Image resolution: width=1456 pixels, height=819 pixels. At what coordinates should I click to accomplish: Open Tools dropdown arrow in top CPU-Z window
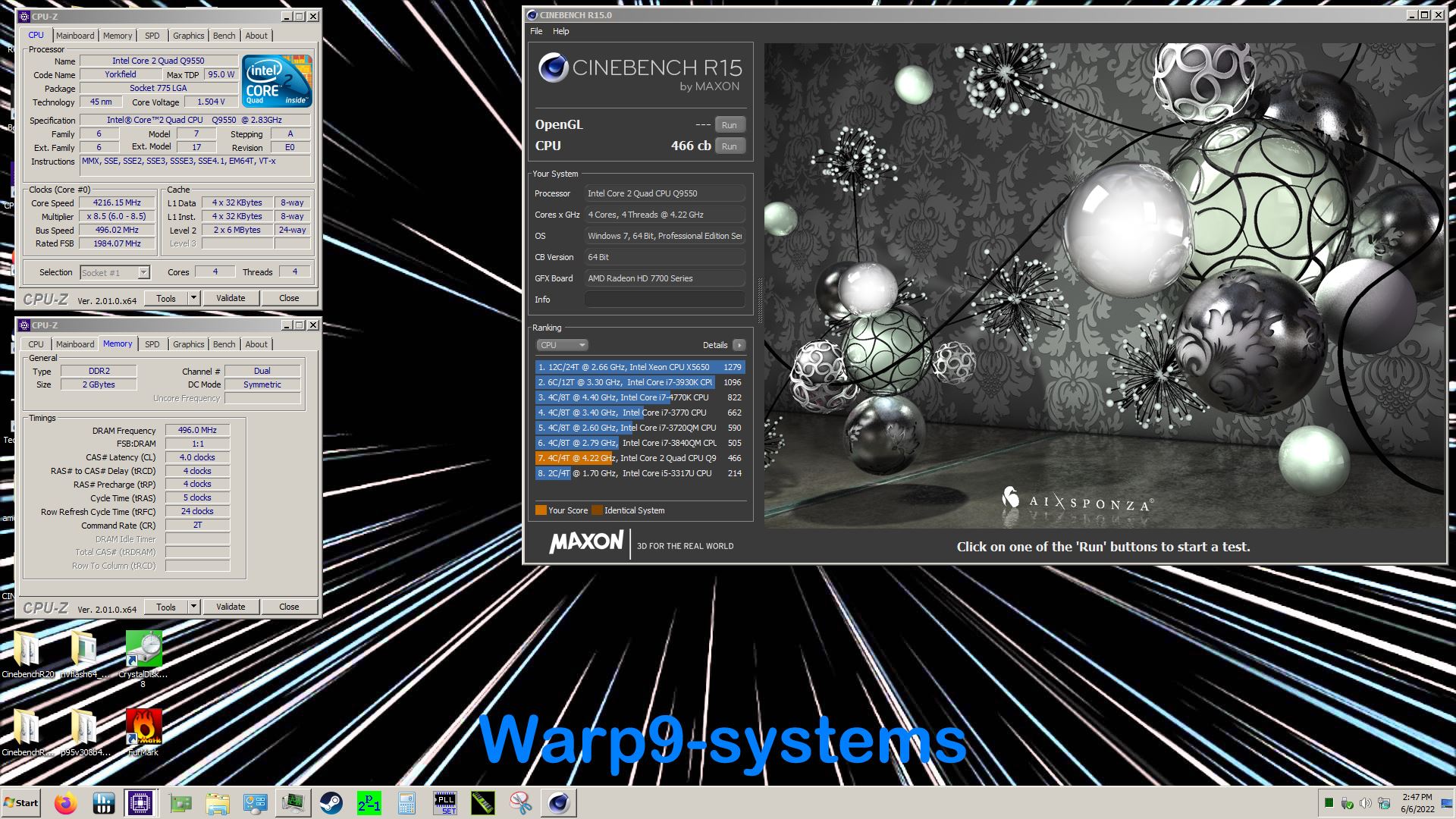pos(193,298)
